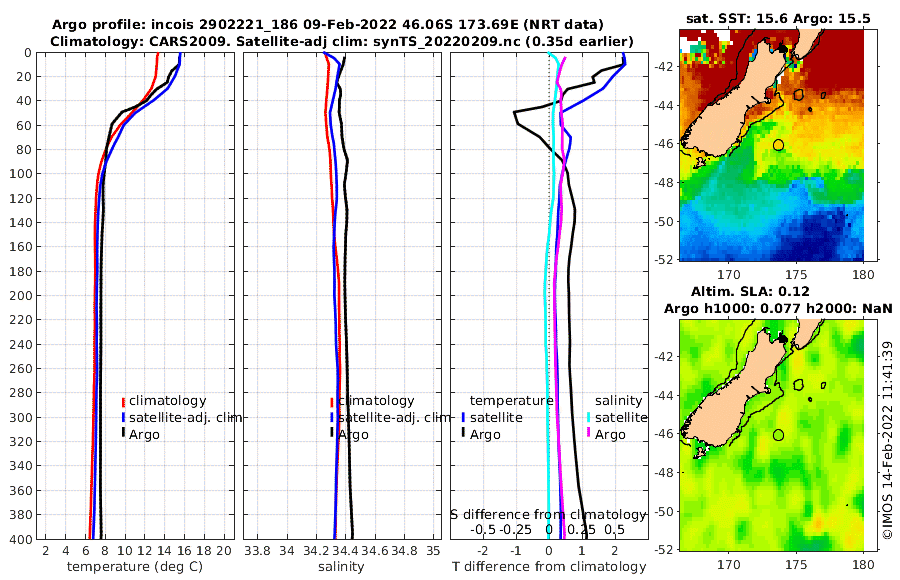Select the 'Altim. SLA: 0.12' heading
The height and width of the screenshot is (580, 900).
click(x=750, y=291)
